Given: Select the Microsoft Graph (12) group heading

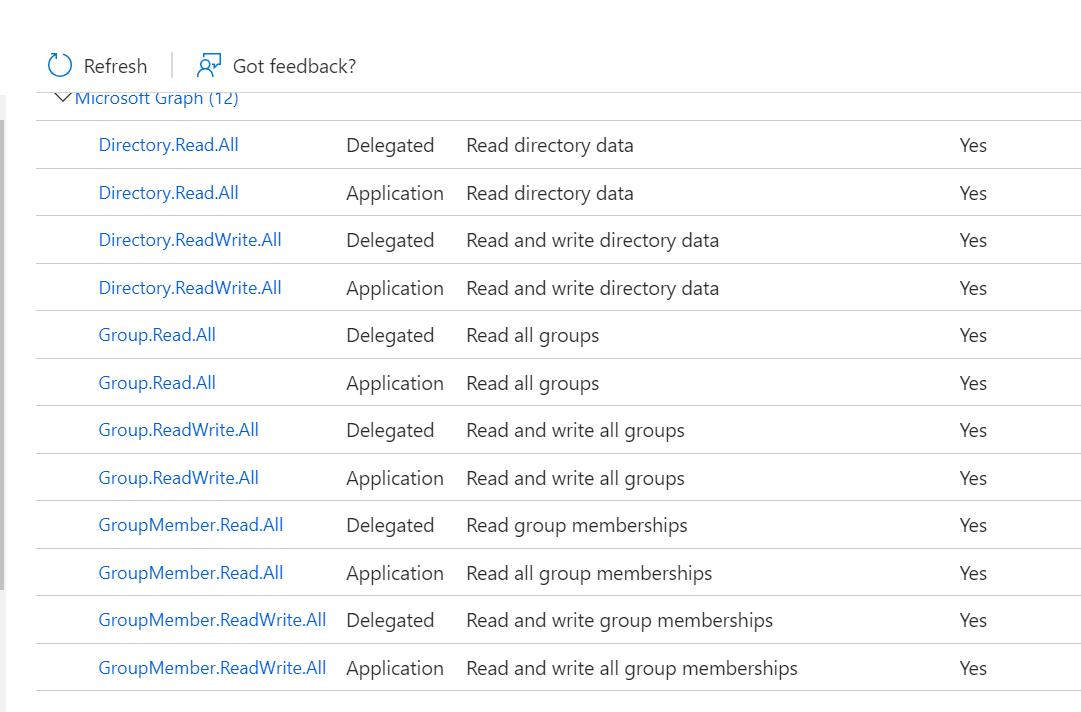Looking at the screenshot, I should click(x=156, y=98).
